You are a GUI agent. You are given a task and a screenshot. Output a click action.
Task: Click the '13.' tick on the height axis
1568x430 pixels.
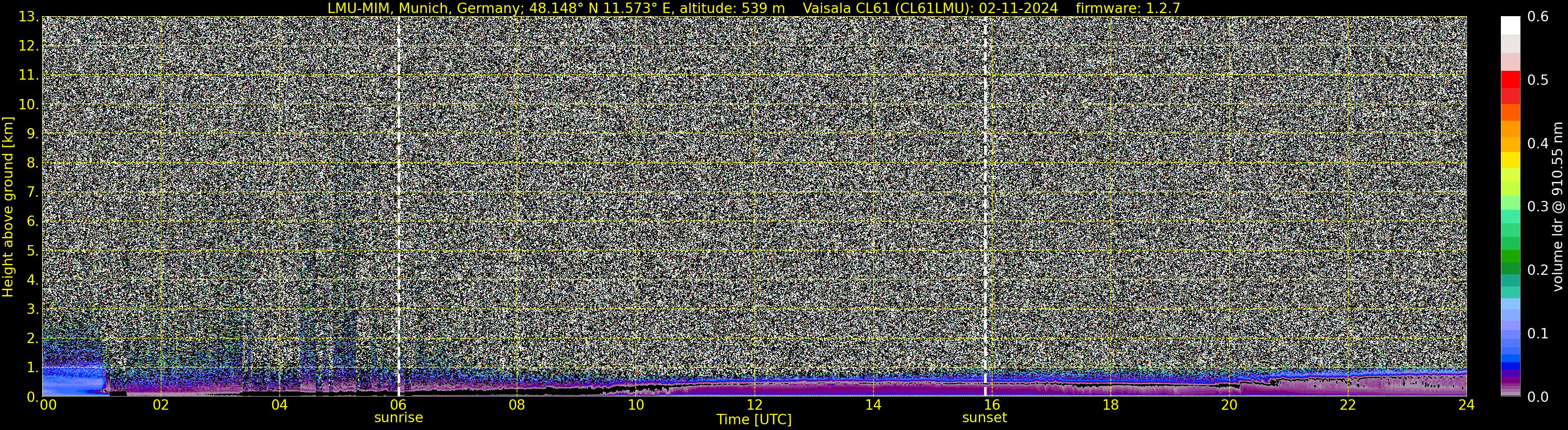pyautogui.click(x=28, y=17)
